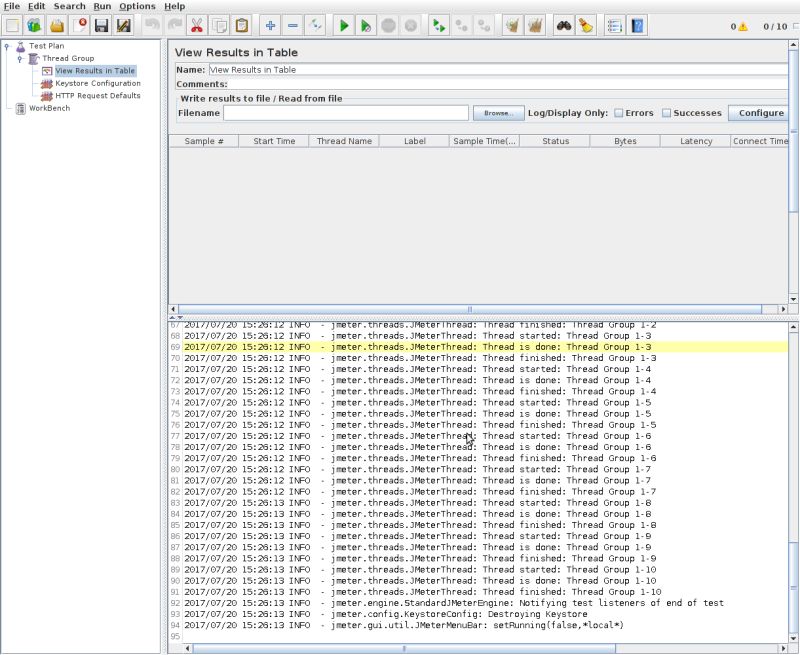
Task: Click the Remote Start All icon
Action: (439, 26)
